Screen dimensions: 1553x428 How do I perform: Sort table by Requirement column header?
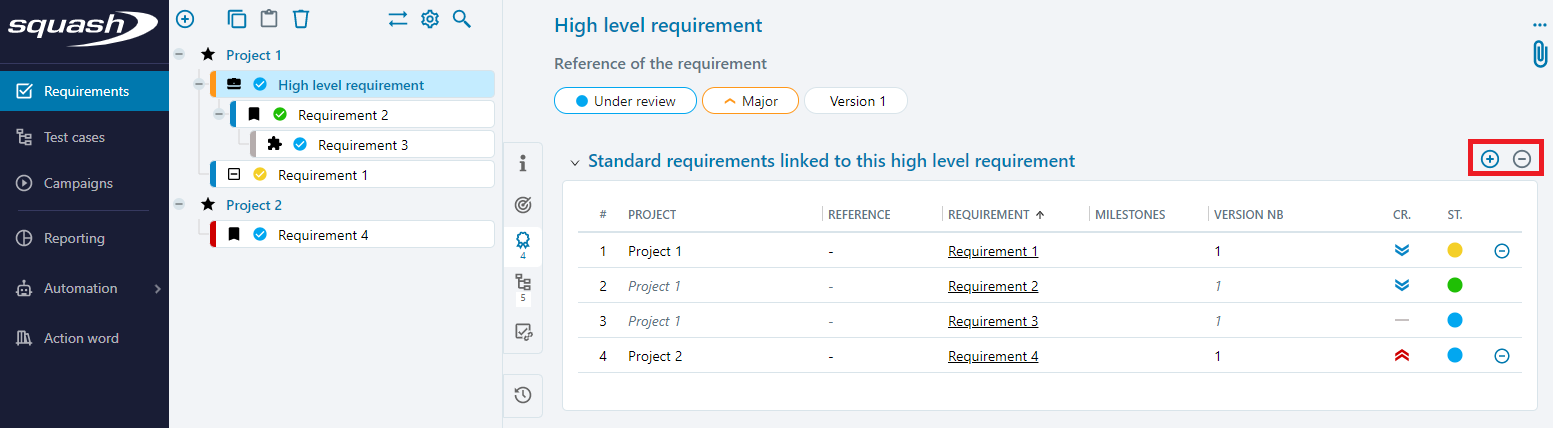click(988, 214)
